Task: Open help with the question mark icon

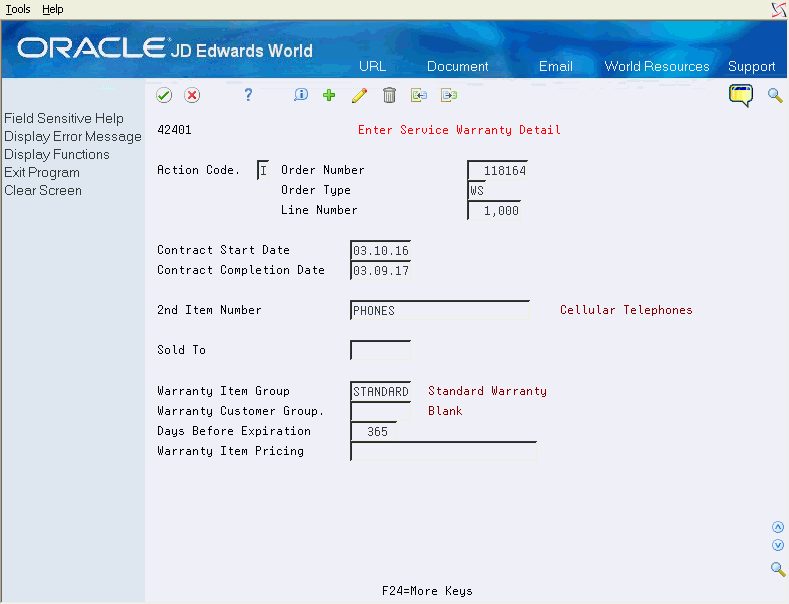Action: coord(248,95)
